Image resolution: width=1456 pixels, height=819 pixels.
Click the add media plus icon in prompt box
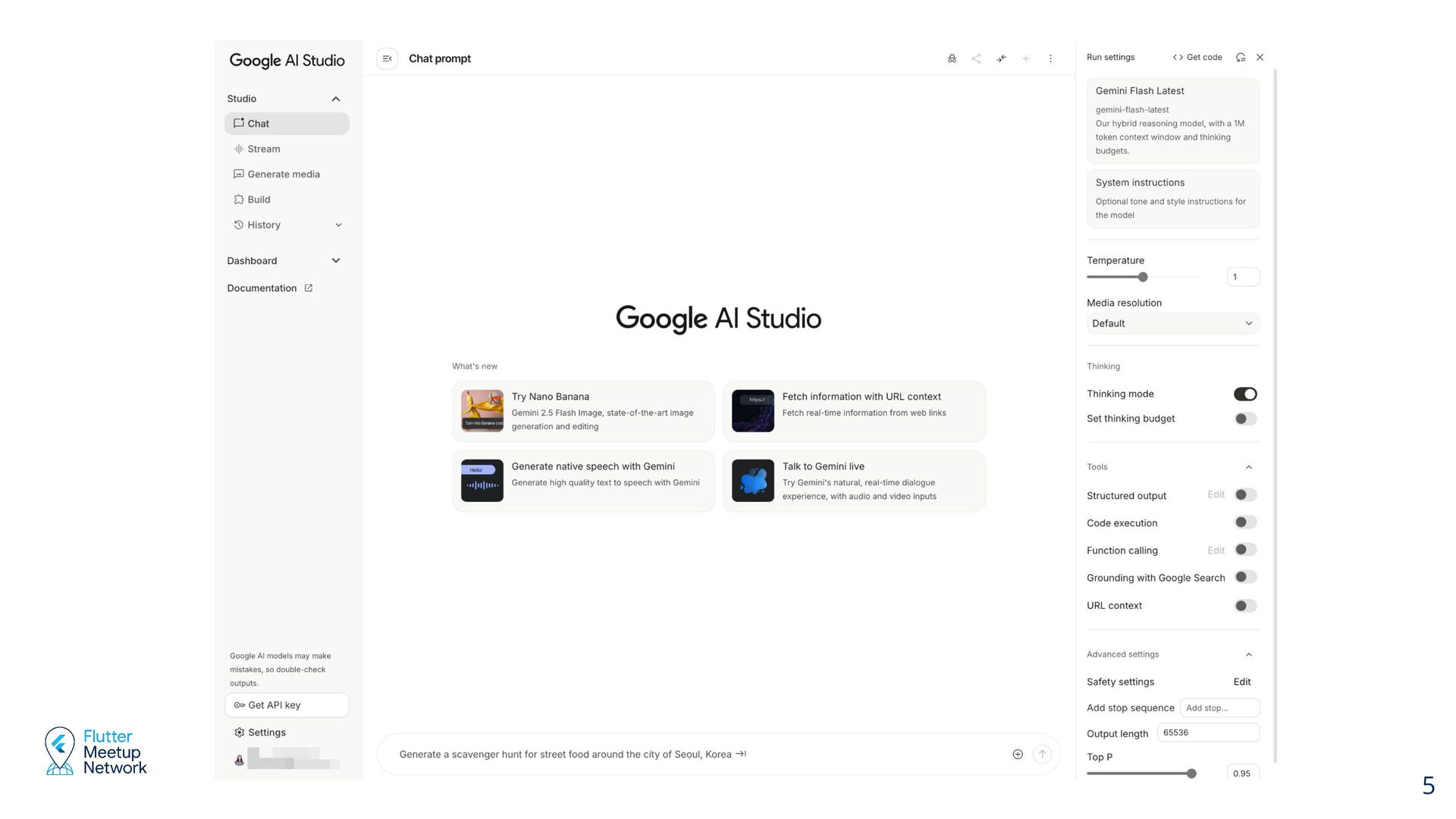(x=1018, y=754)
